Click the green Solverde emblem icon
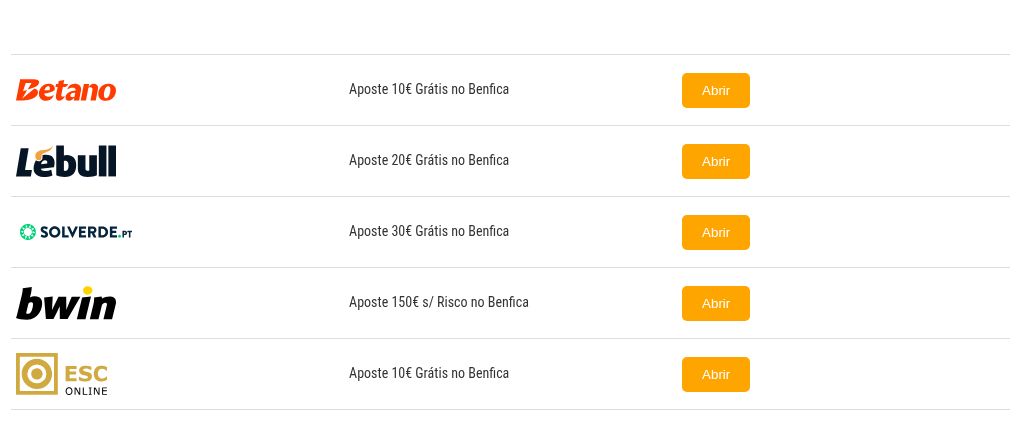1020x421 pixels. (28, 232)
